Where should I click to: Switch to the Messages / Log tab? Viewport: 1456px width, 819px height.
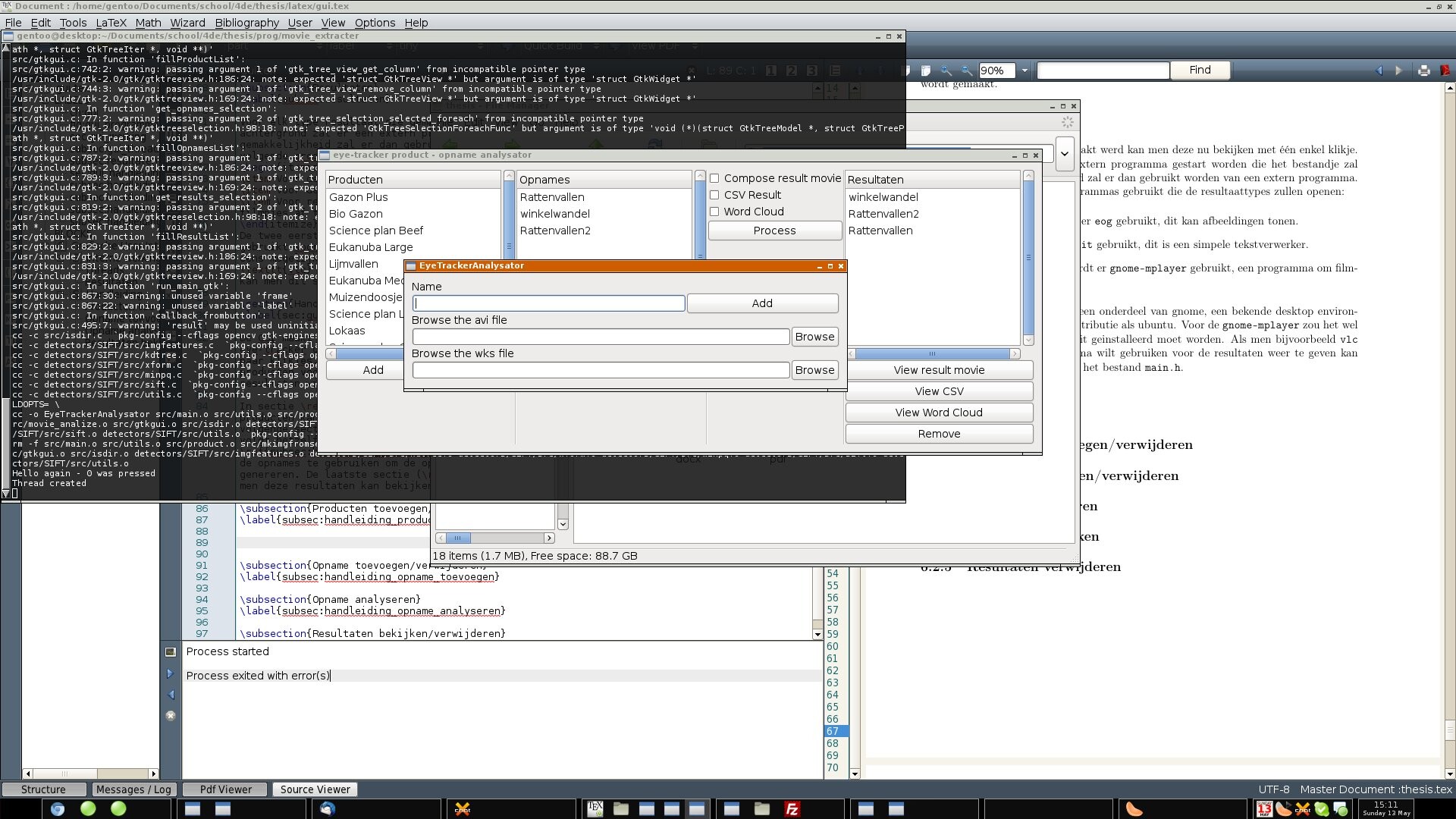coord(135,789)
